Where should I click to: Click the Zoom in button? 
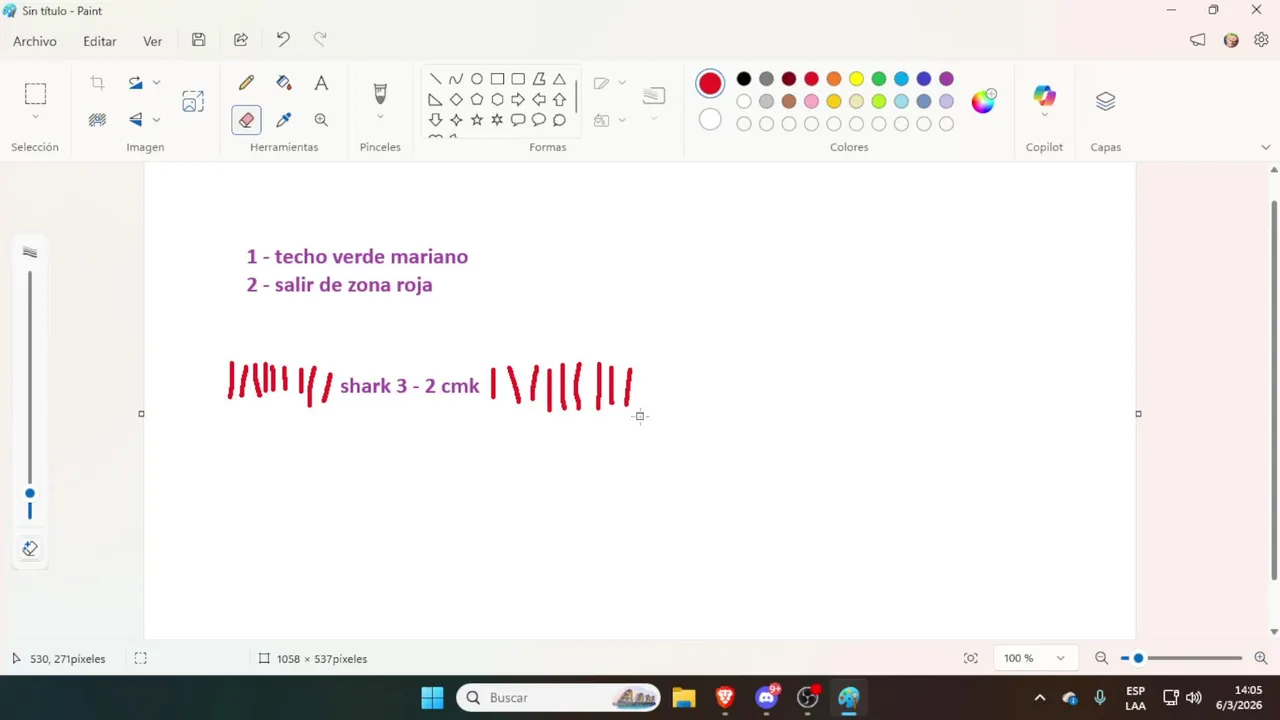coord(1261,658)
